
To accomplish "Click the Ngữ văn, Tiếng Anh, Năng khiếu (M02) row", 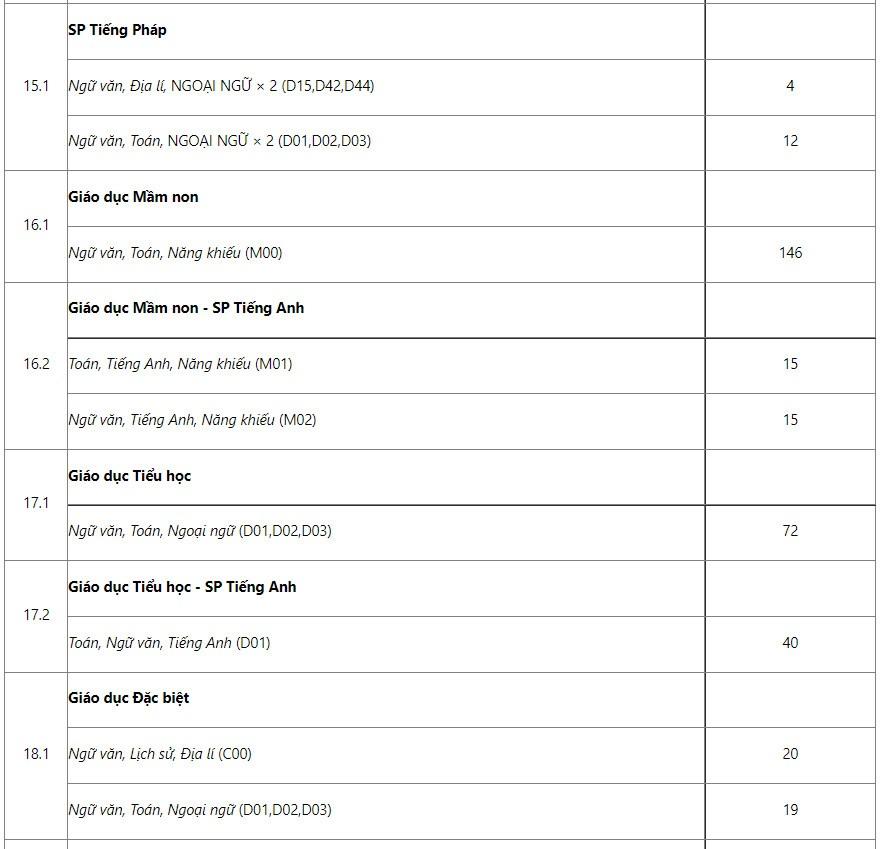I will pyautogui.click(x=192, y=420).
